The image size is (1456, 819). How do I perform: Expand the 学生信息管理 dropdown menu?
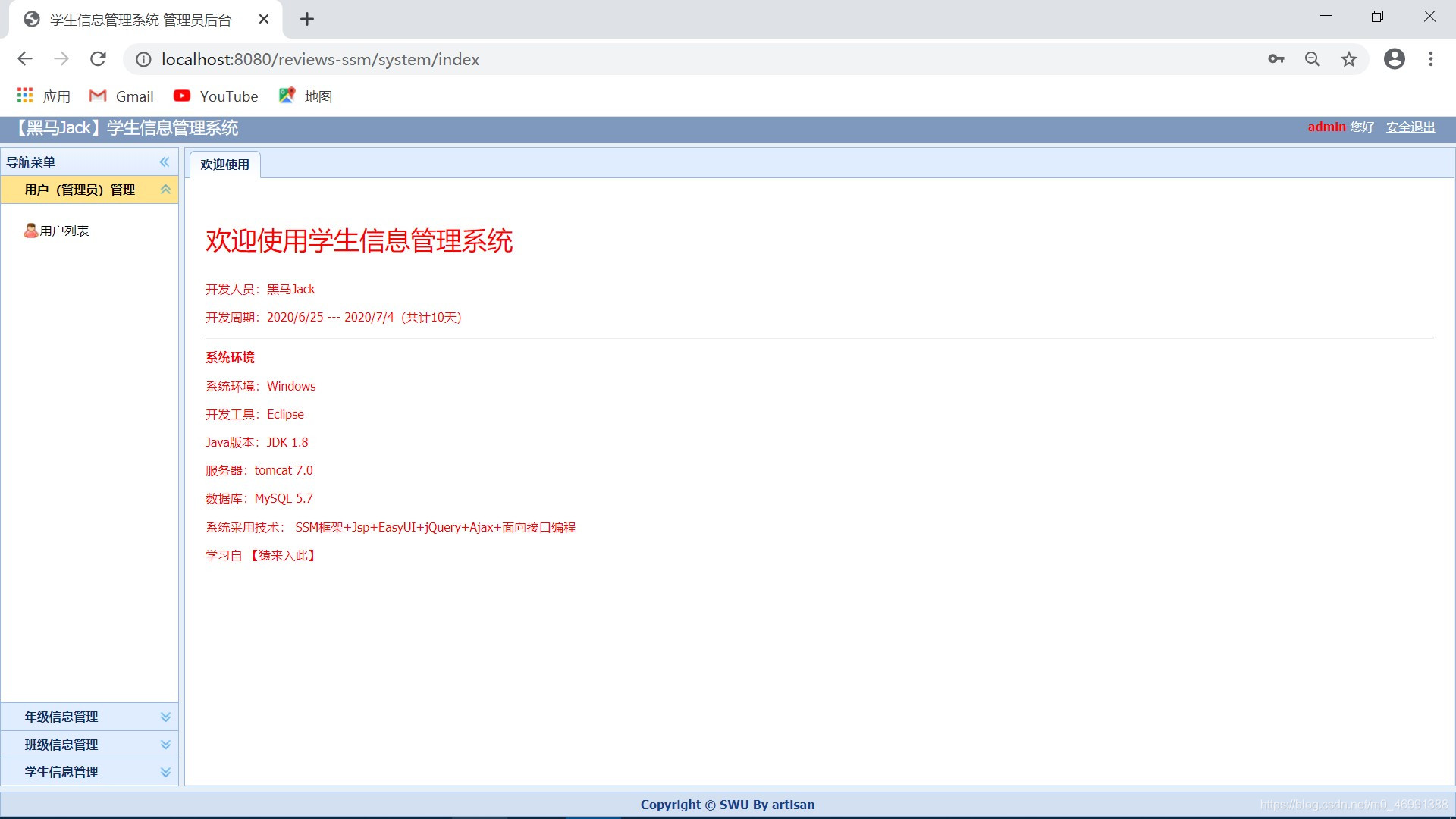(90, 772)
